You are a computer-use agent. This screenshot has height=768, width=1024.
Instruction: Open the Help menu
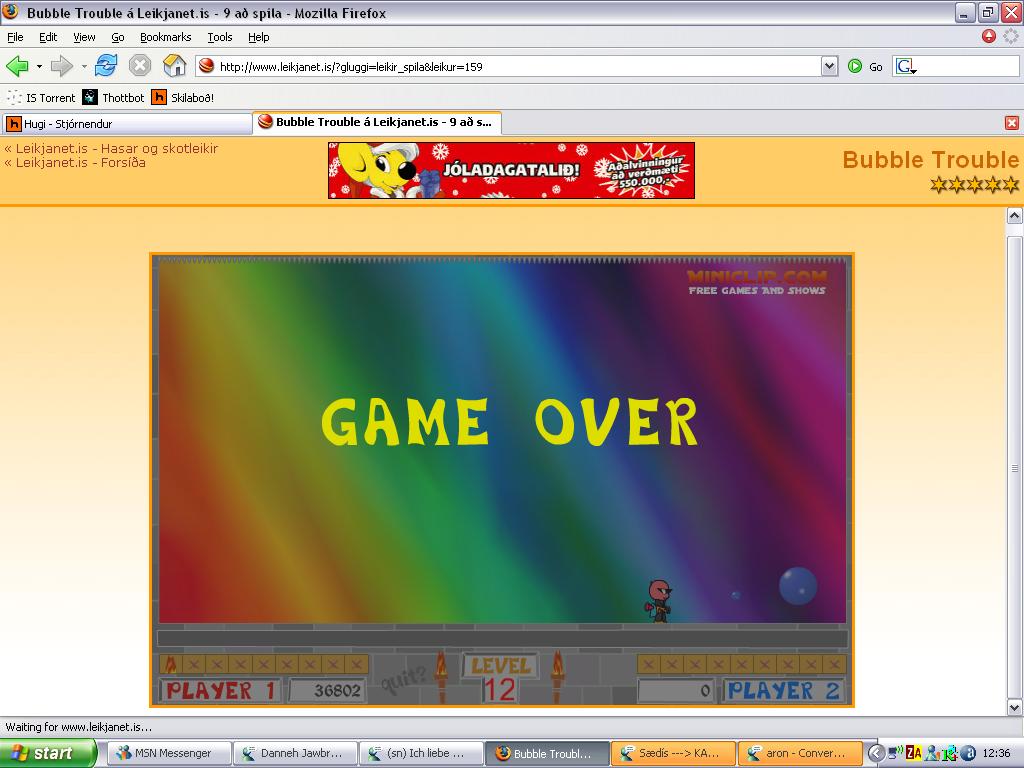[259, 37]
